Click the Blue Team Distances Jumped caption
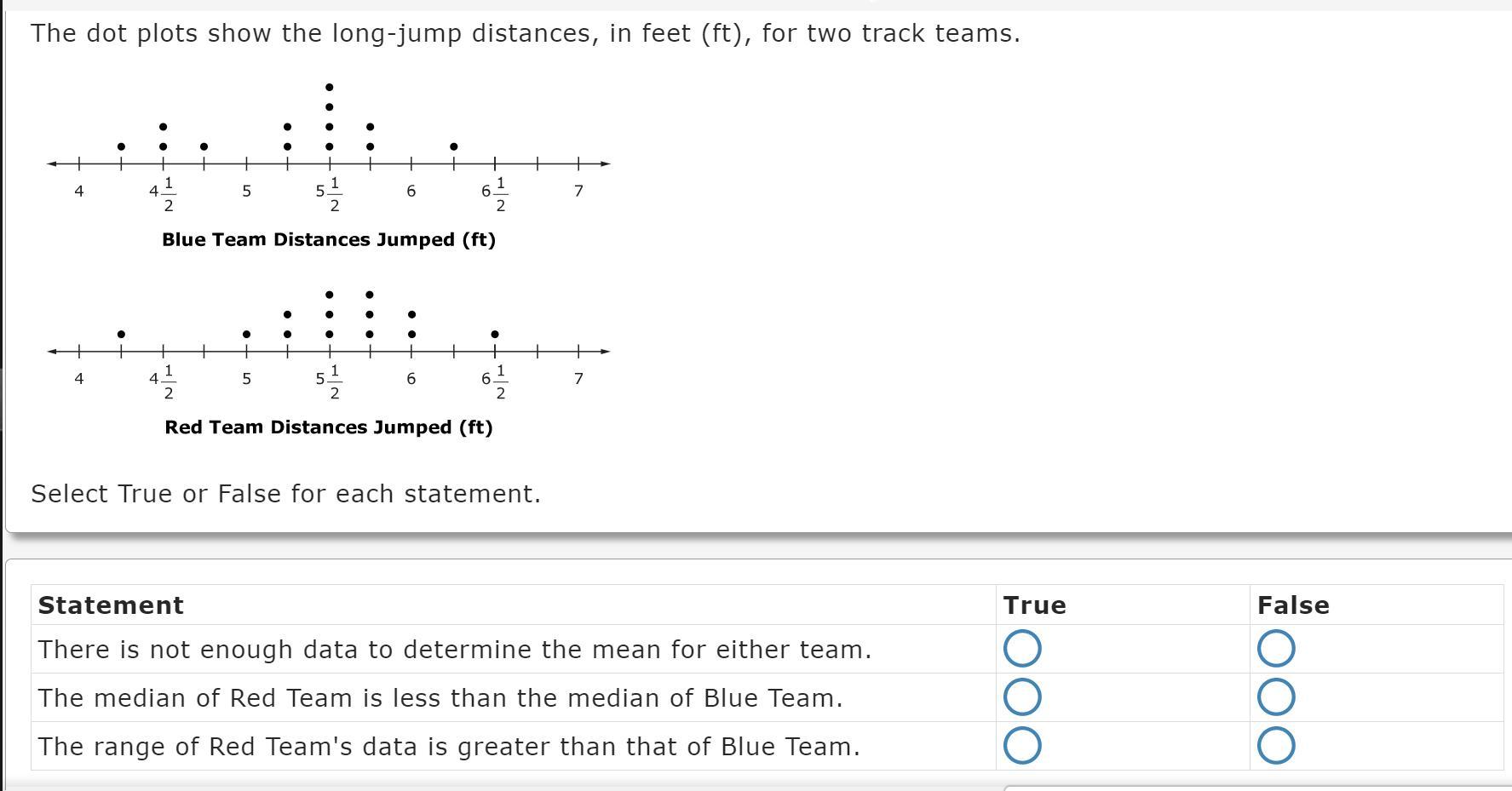Viewport: 1512px width, 791px height. (x=329, y=240)
